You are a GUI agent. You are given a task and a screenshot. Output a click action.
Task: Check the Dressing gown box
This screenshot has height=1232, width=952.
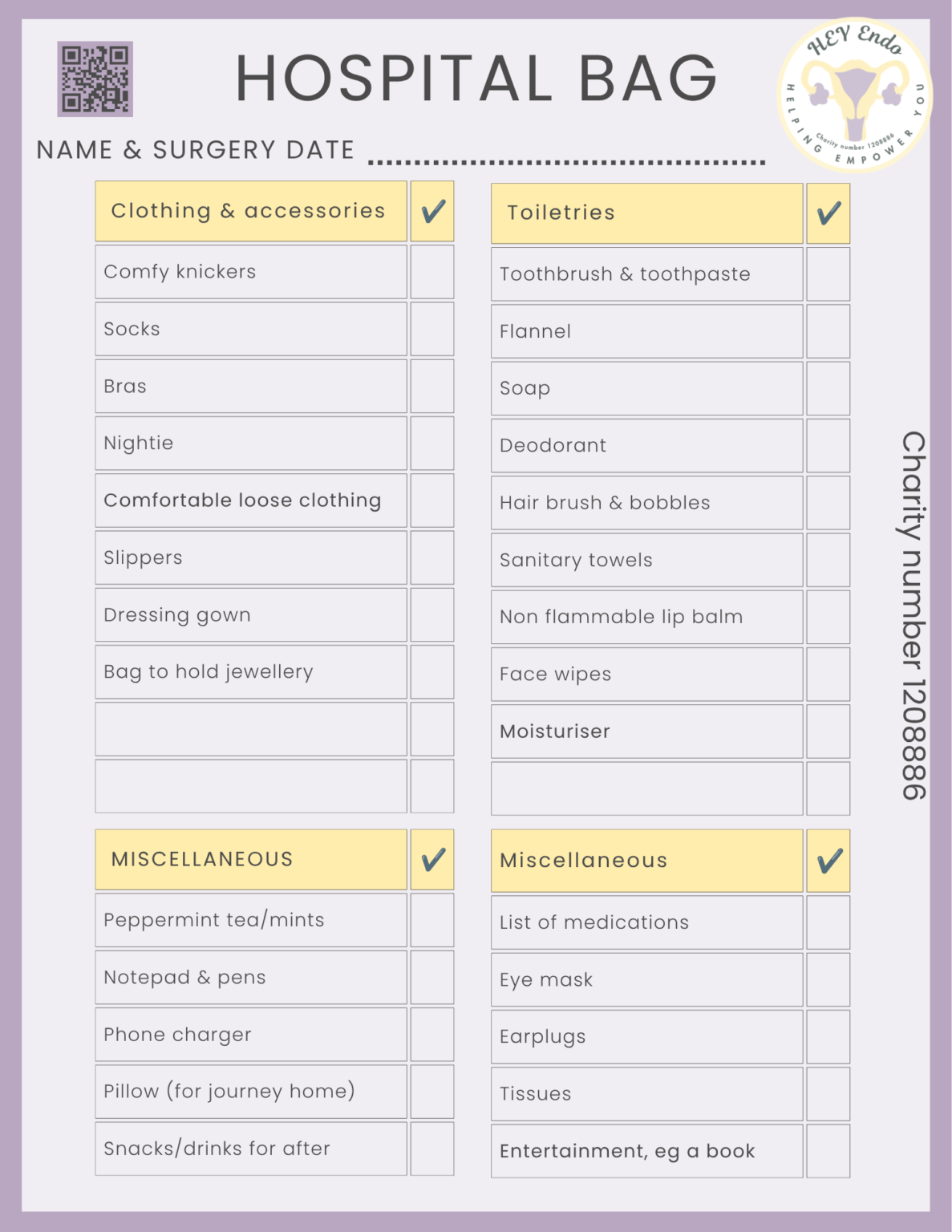(432, 615)
